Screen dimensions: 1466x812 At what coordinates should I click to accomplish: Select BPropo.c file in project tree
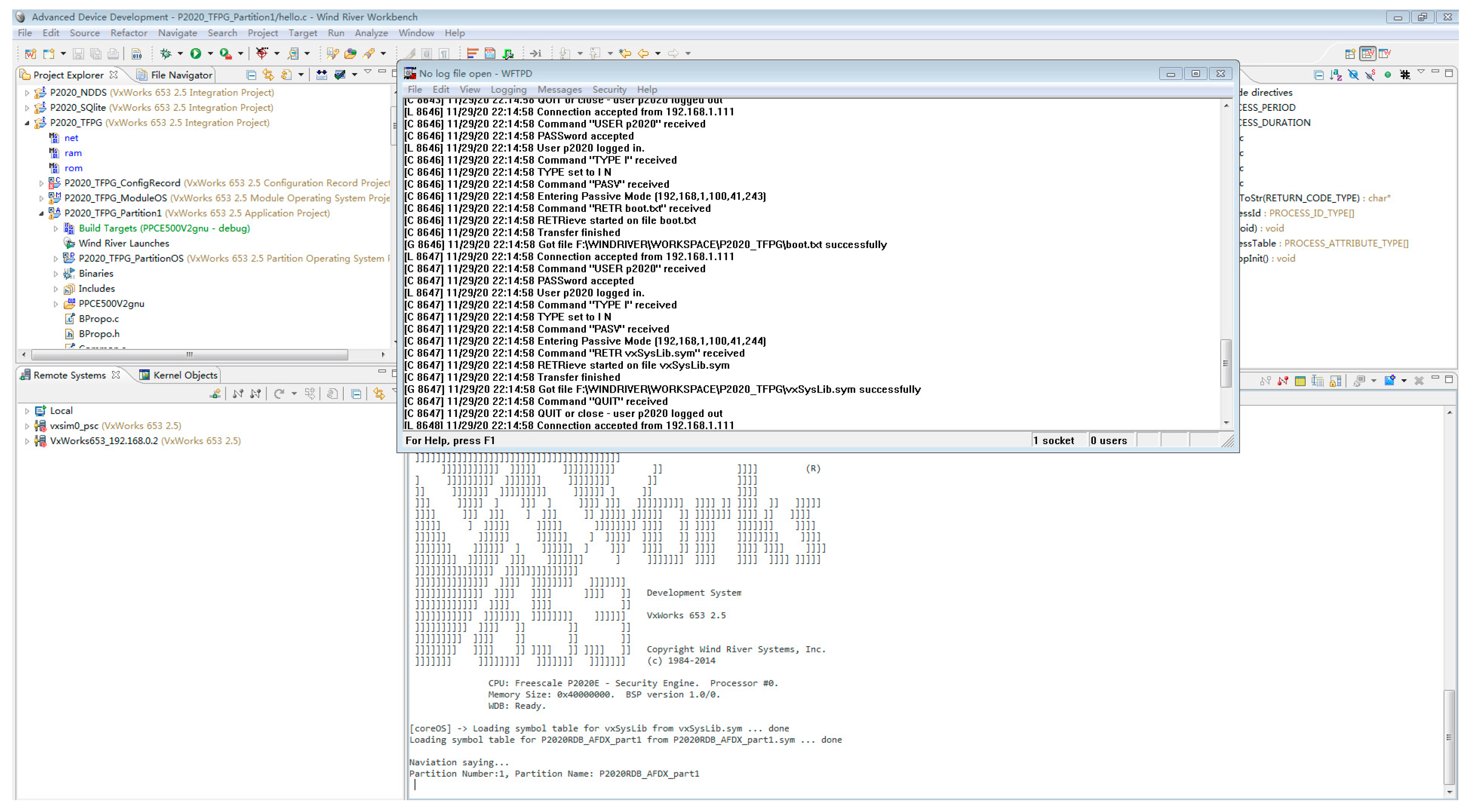(x=98, y=319)
